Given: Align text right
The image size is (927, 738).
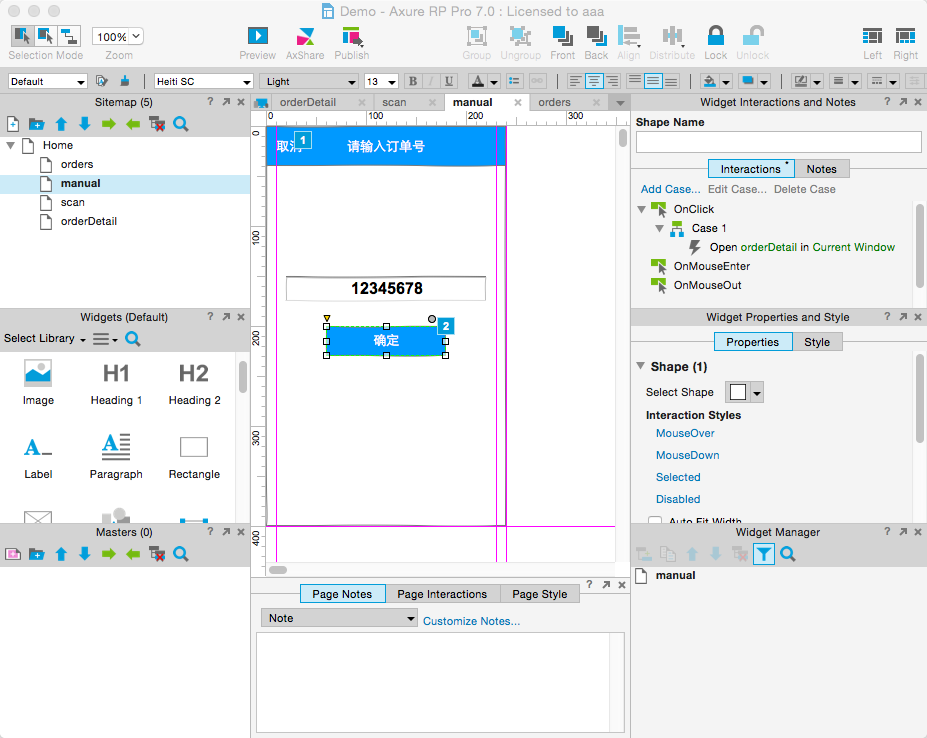Looking at the screenshot, I should (613, 81).
